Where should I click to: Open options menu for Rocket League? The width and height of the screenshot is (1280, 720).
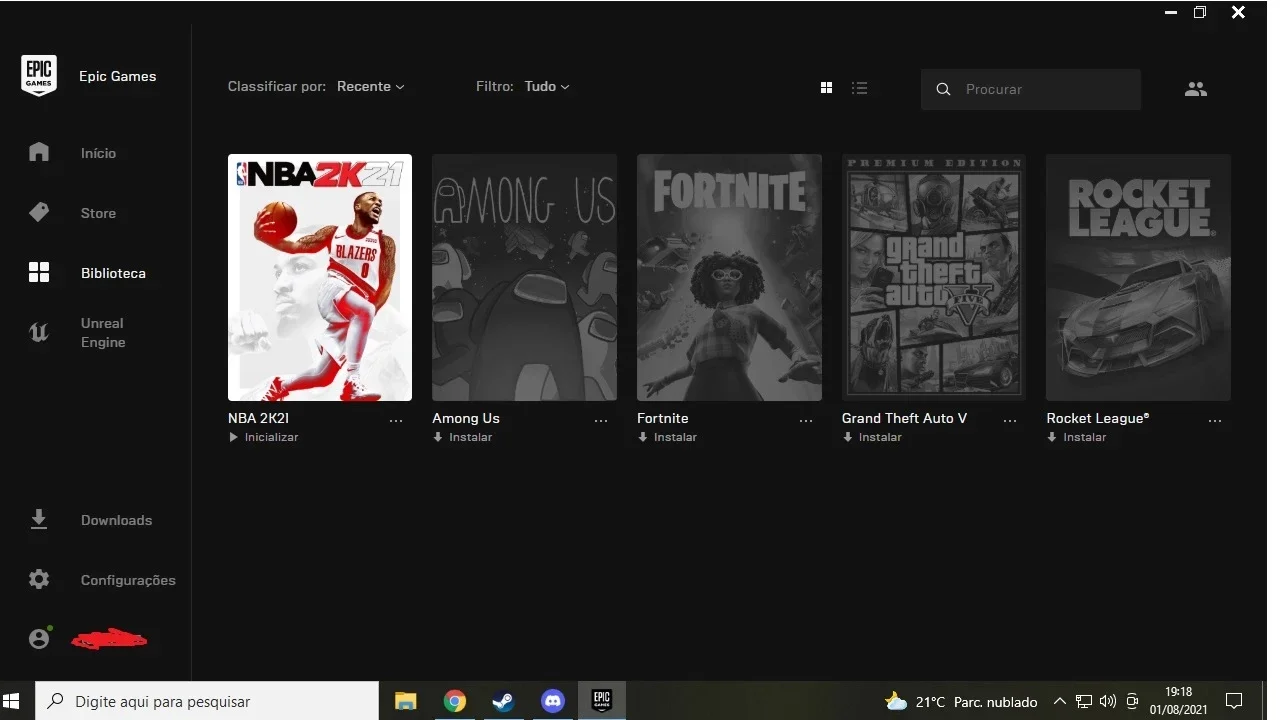1215,421
